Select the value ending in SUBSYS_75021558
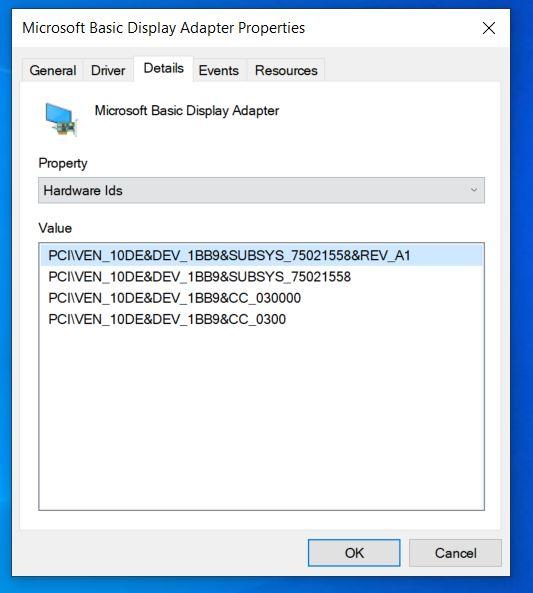Viewport: 533px width, 593px height. pos(261,277)
